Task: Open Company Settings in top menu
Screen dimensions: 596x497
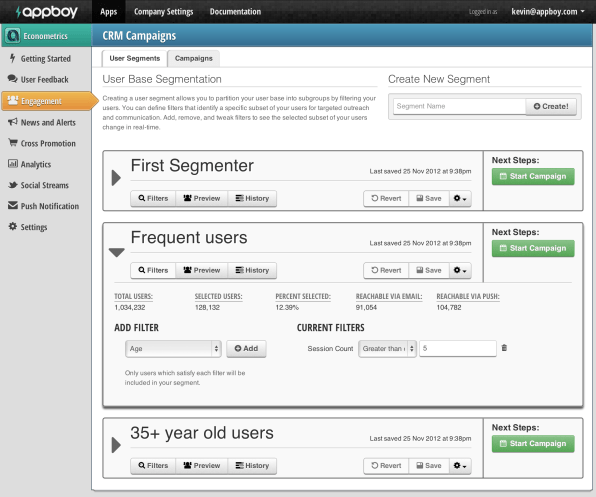Action: pos(163,12)
